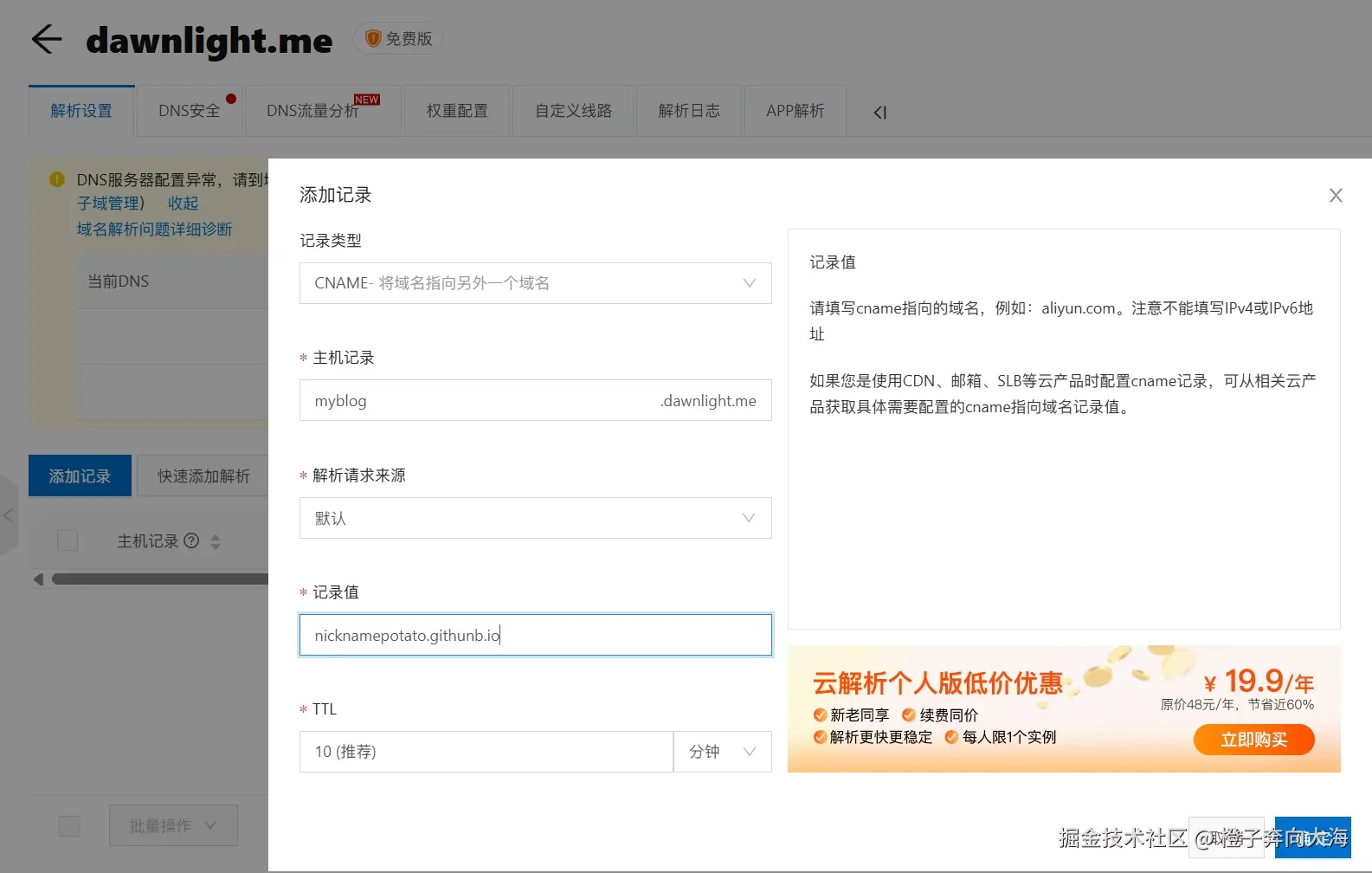This screenshot has width=1372, height=873.
Task: Click the 记录值 help text heading
Action: 833,262
